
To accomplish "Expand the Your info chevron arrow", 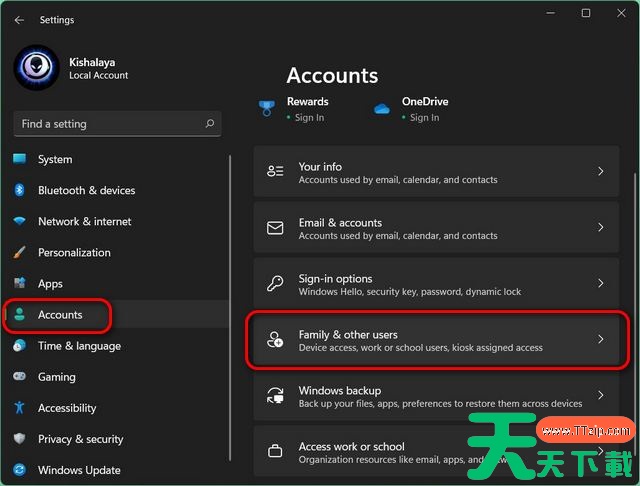I will 600,172.
